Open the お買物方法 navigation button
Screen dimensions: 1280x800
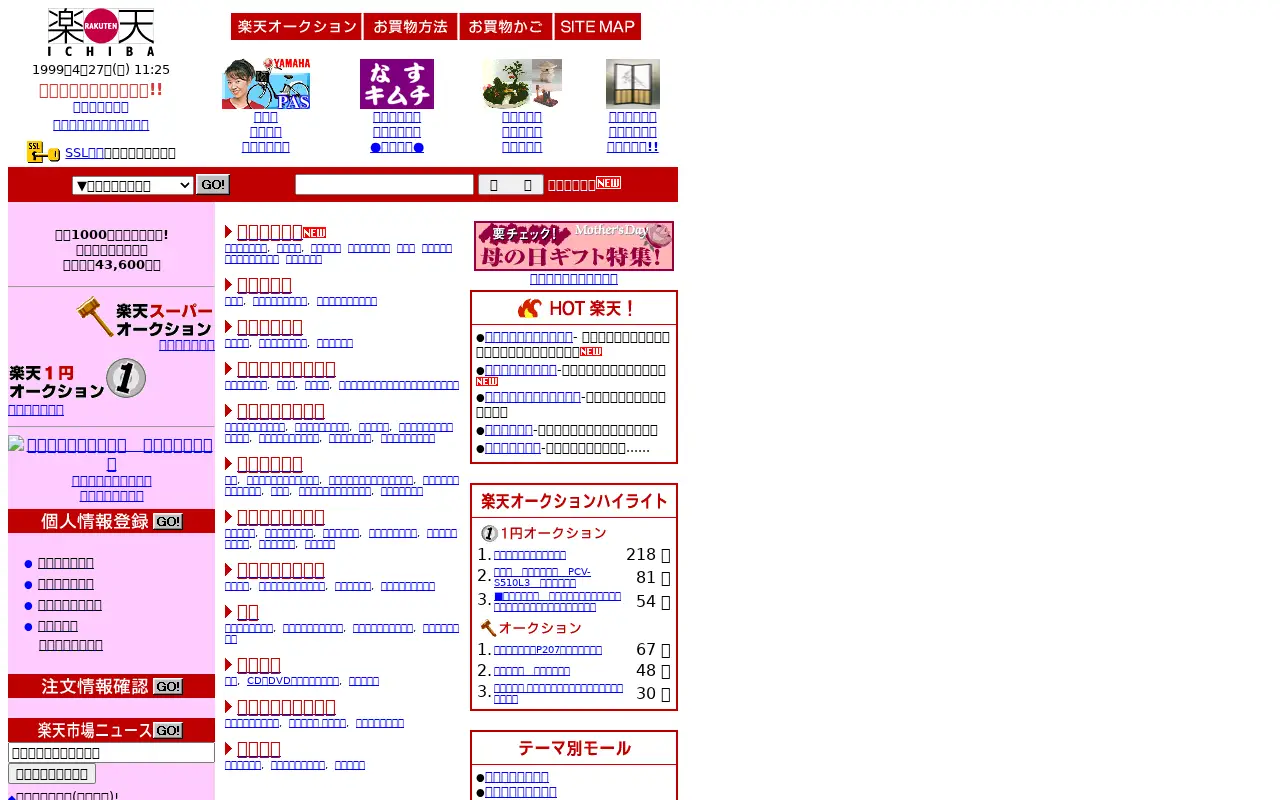point(410,27)
